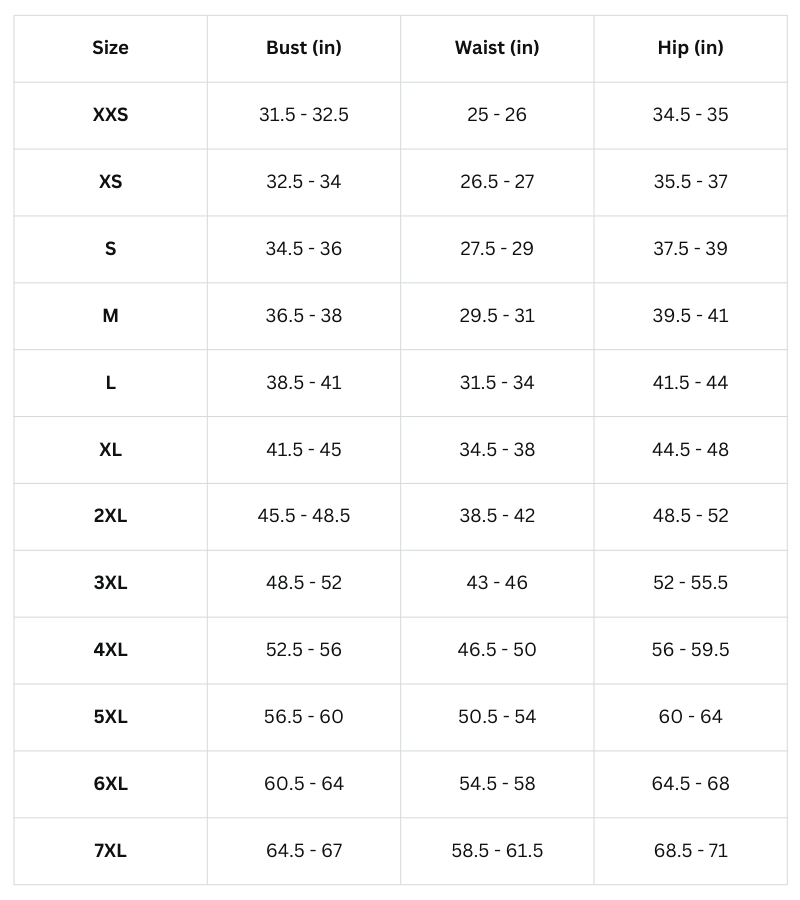Viewport: 800px width, 900px height.
Task: Click the L size label
Action: point(110,382)
